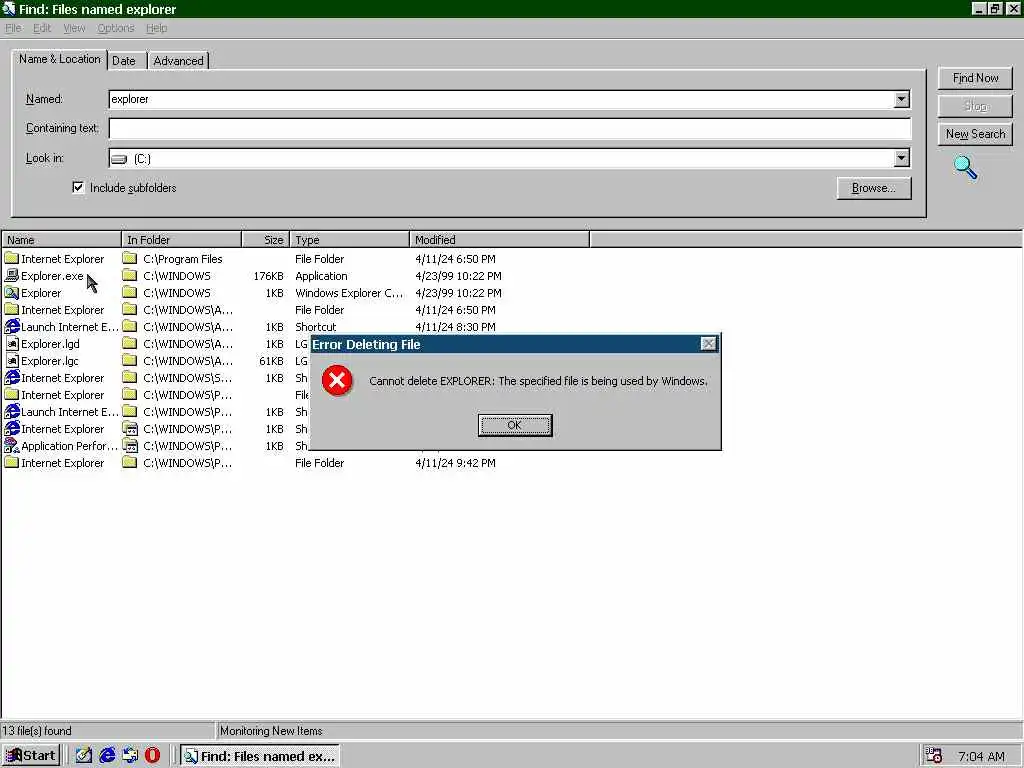Click the red error icon in dialog
The width and height of the screenshot is (1024, 768).
click(337, 381)
